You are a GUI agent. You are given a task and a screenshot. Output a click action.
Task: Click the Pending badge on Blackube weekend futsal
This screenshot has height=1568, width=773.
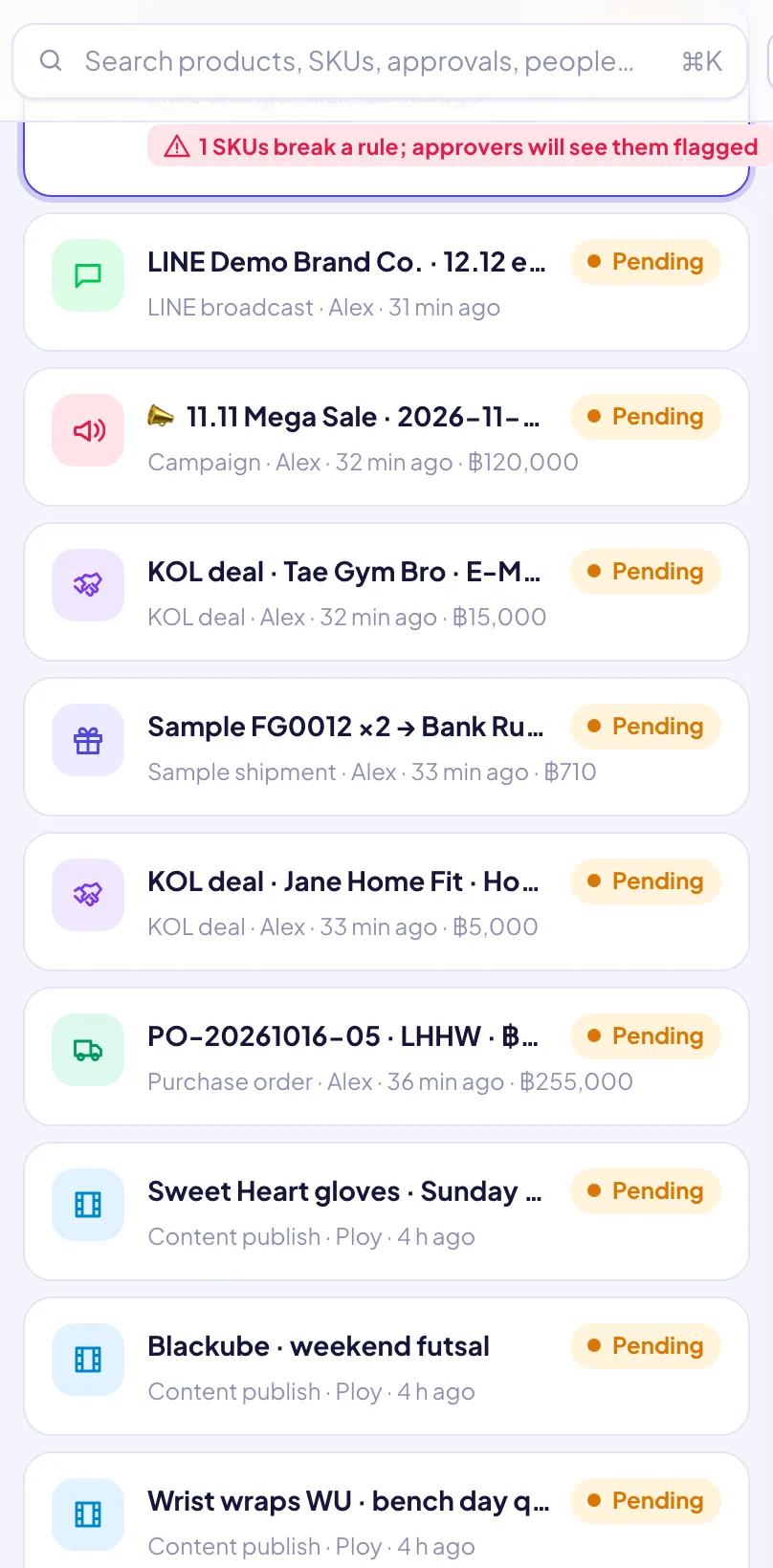645,1346
